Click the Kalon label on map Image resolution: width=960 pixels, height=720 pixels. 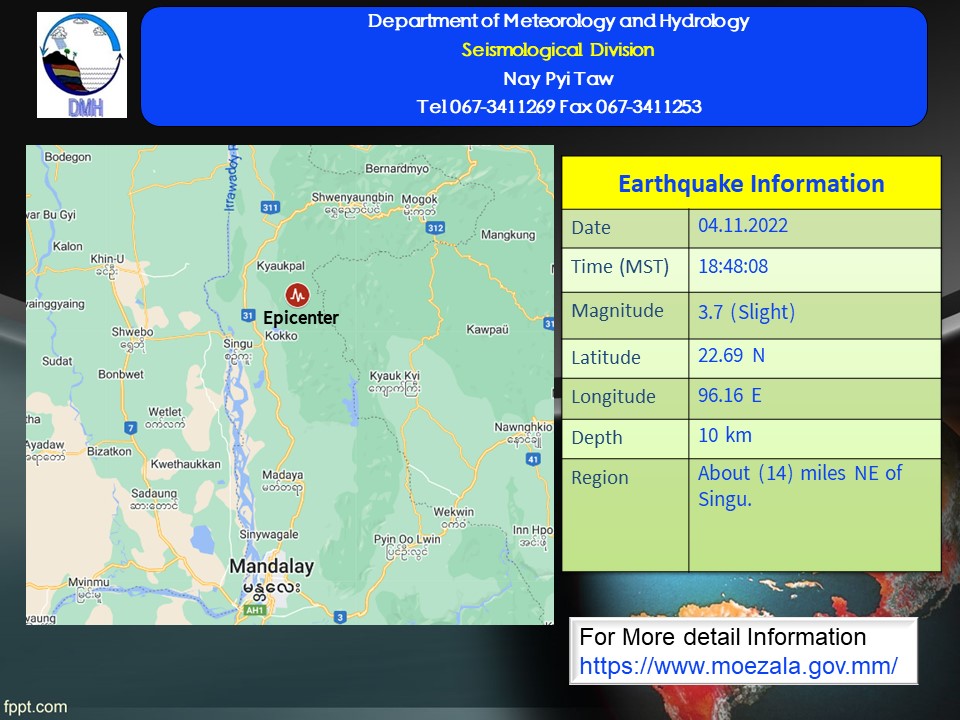[67, 246]
